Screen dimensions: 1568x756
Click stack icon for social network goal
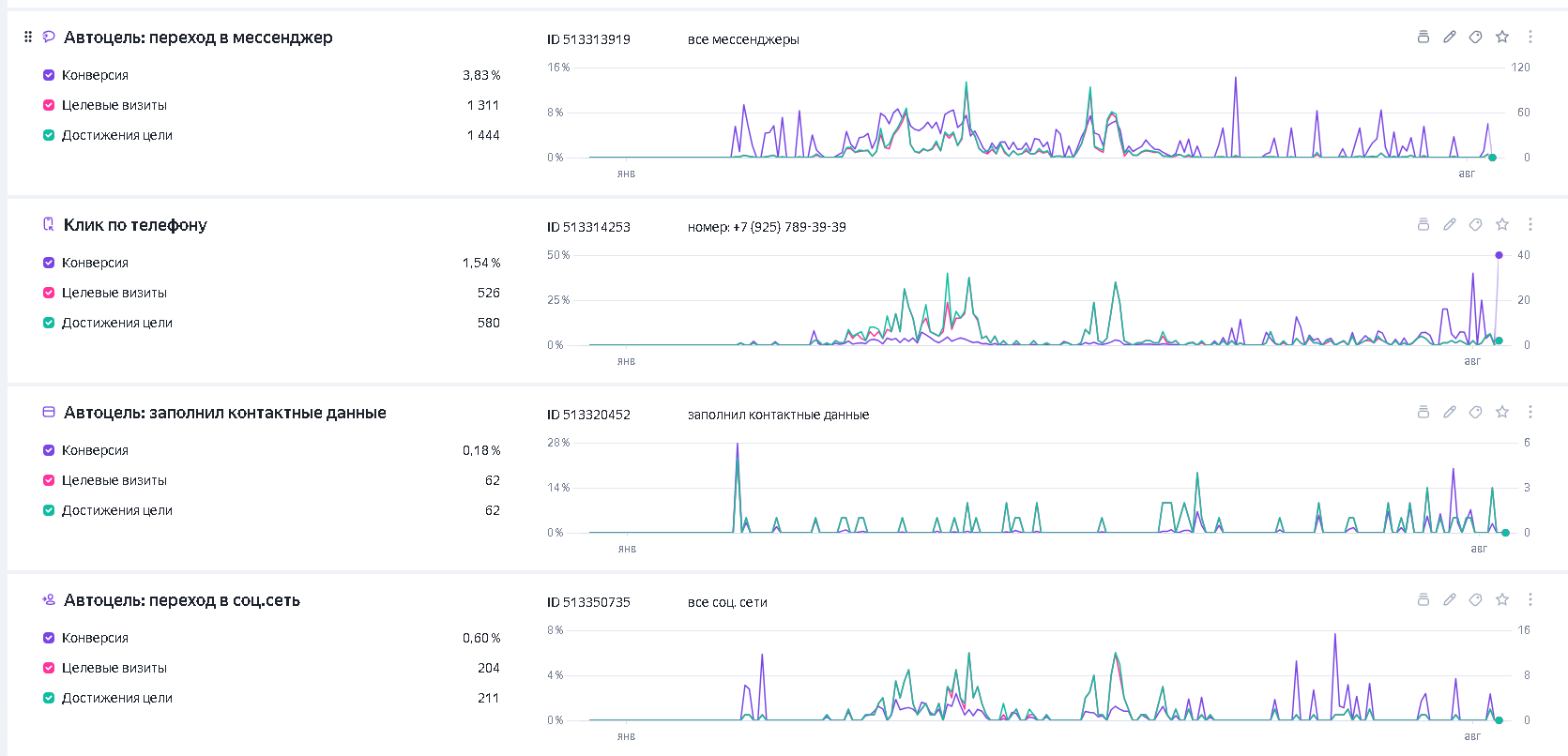point(1423,599)
